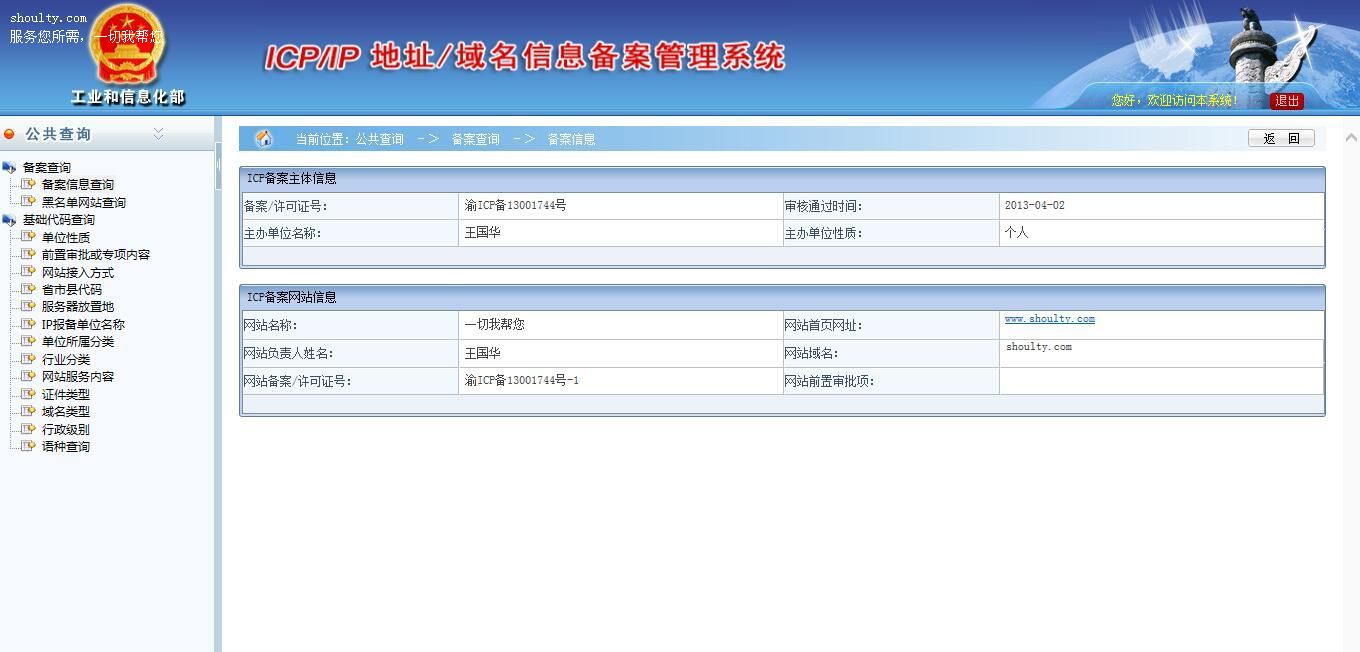
Task: Click the national emblem logo in header
Action: point(127,47)
